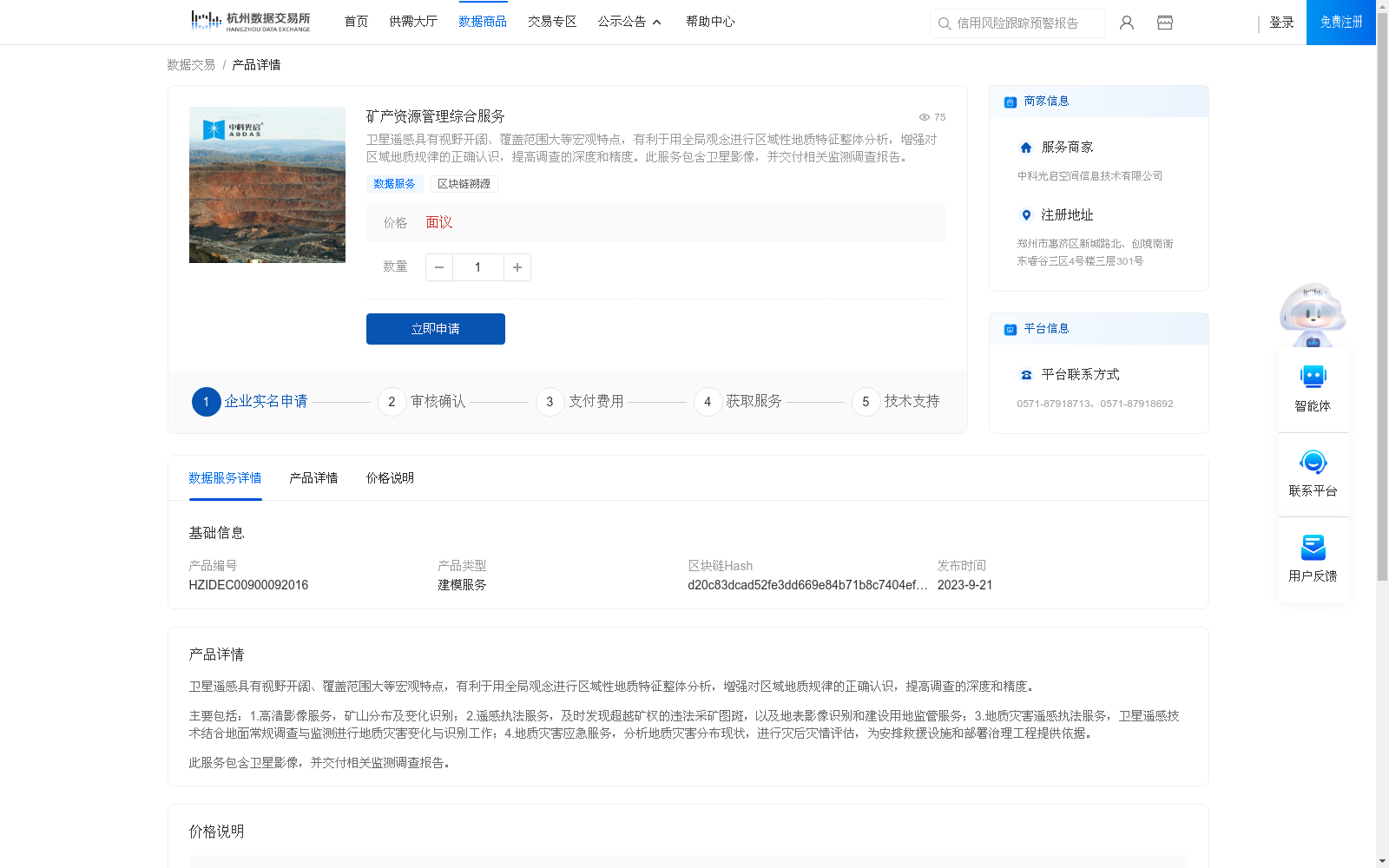This screenshot has width=1389, height=868.
Task: Click the 数据服务 tag
Action: tap(394, 184)
